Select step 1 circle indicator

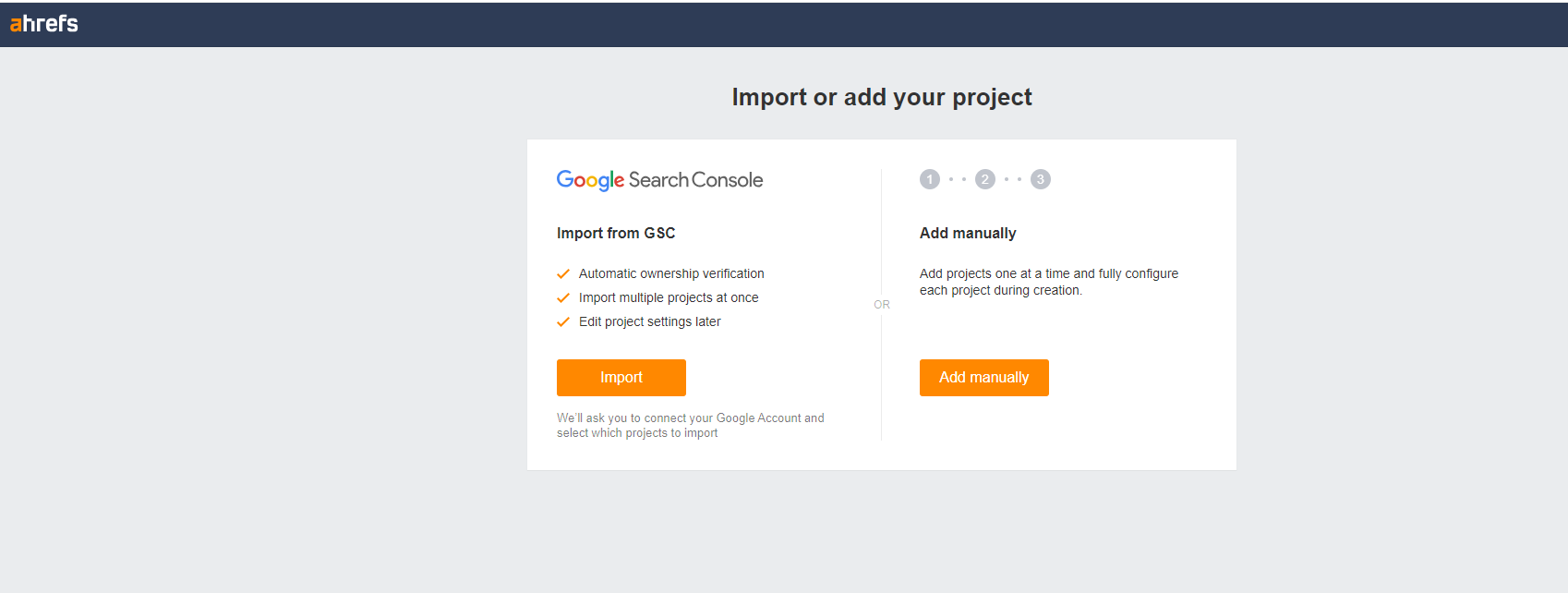click(x=930, y=179)
